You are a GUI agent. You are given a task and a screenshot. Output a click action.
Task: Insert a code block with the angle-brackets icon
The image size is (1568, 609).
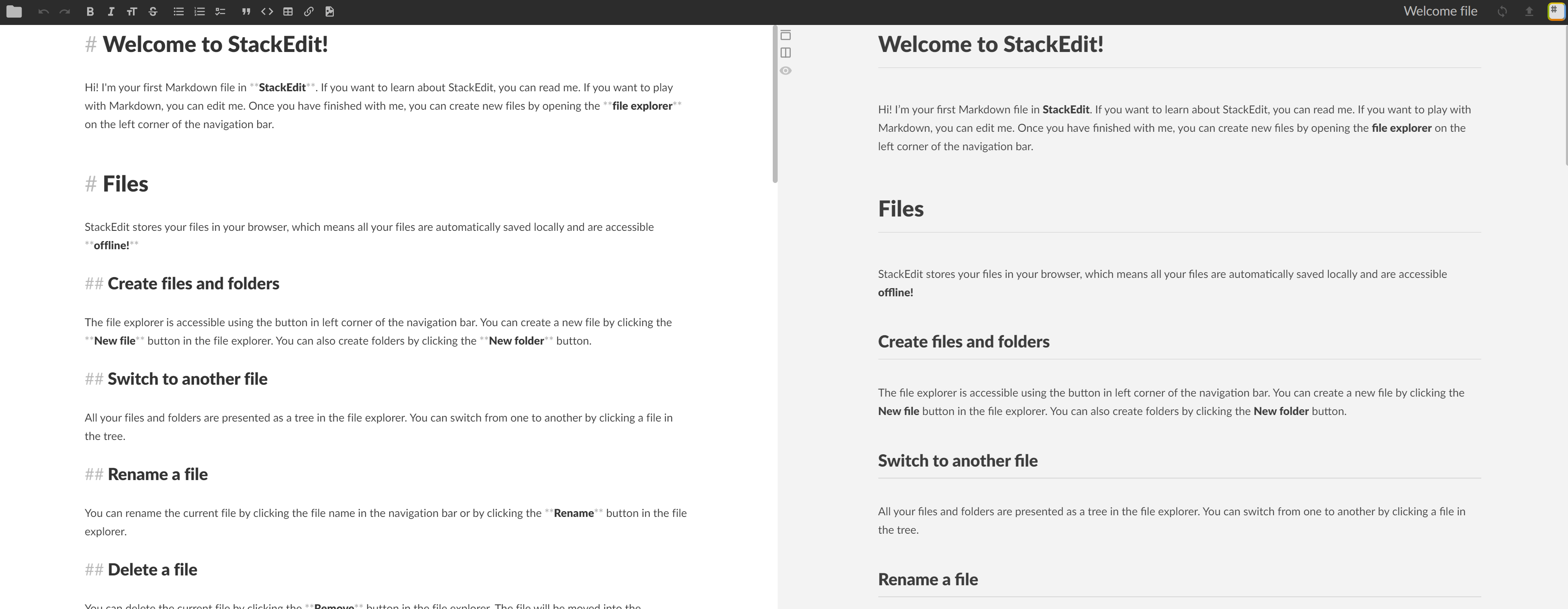pyautogui.click(x=267, y=11)
